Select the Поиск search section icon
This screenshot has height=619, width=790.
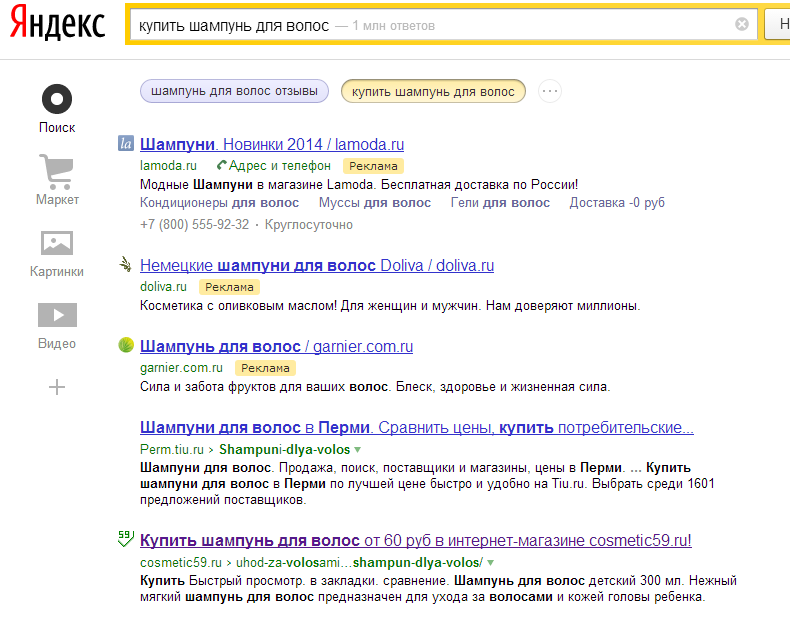[x=57, y=99]
